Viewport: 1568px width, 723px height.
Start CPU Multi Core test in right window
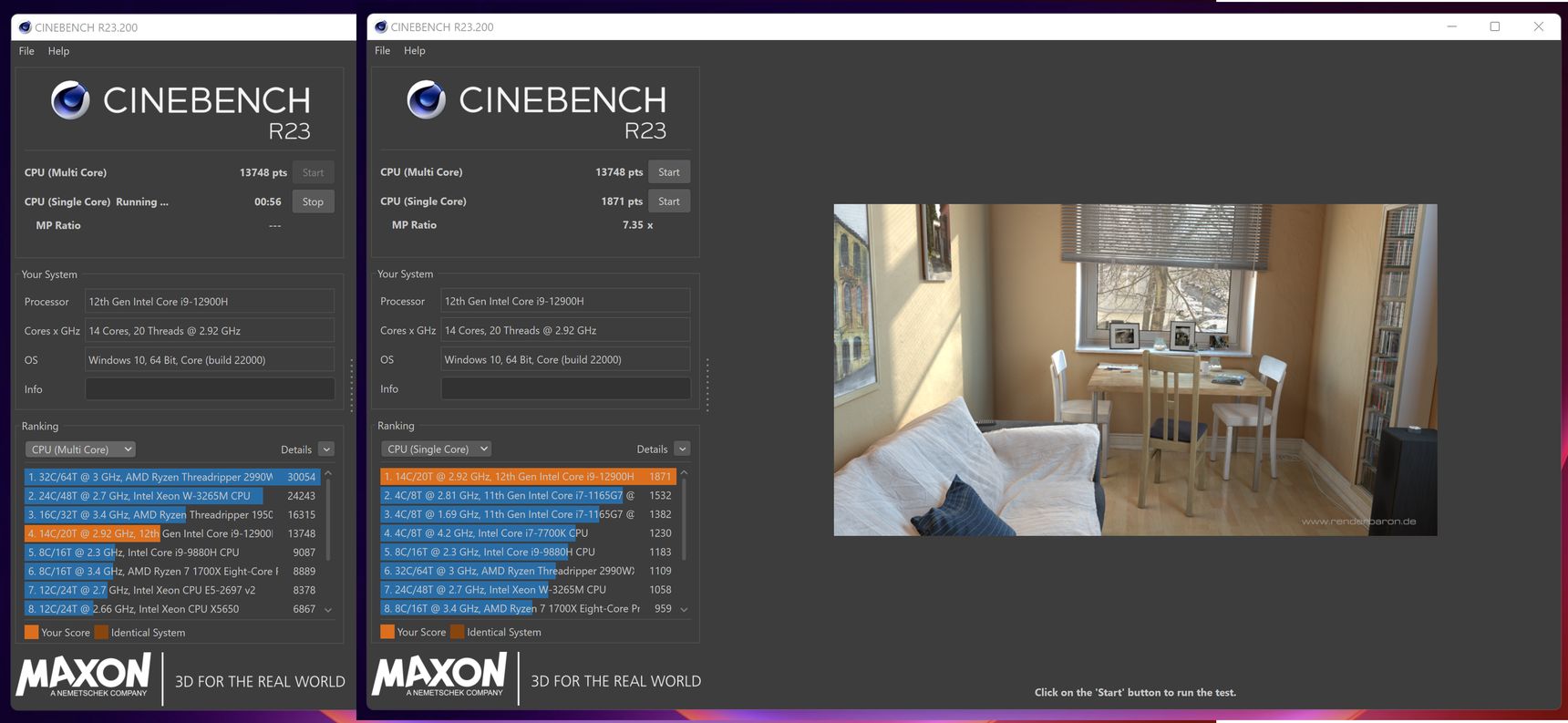[x=669, y=171]
